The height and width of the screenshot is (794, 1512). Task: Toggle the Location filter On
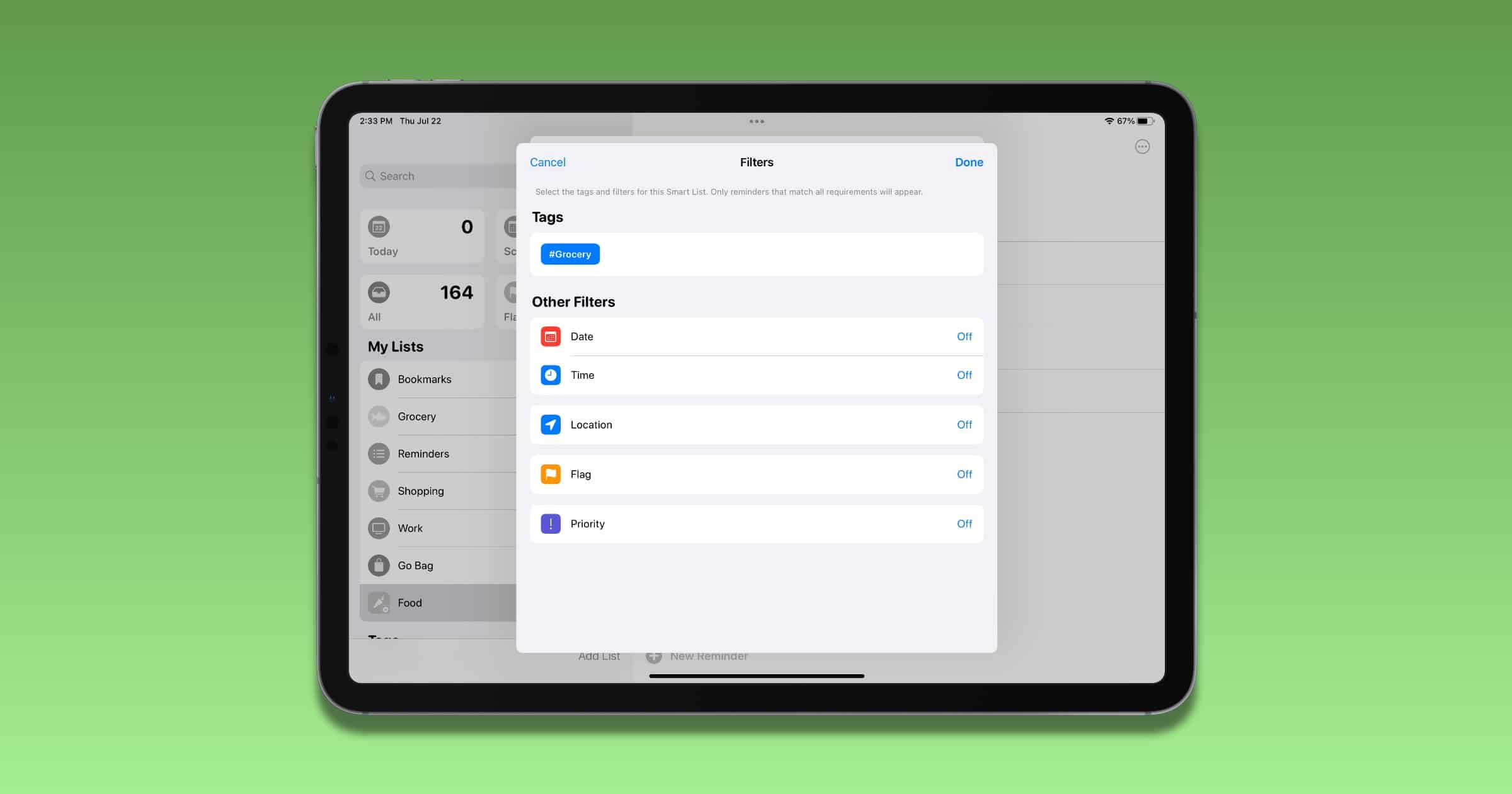coord(964,424)
